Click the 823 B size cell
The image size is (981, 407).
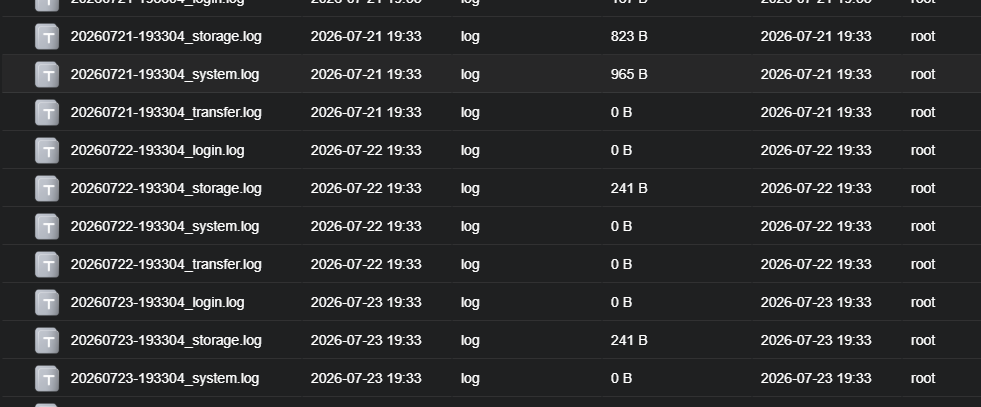click(629, 36)
